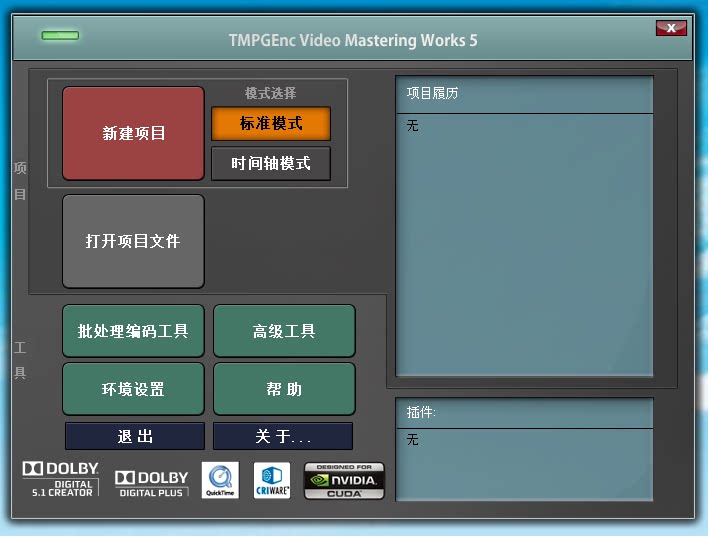Click the NVIDIA CUDA badge

coord(344,480)
